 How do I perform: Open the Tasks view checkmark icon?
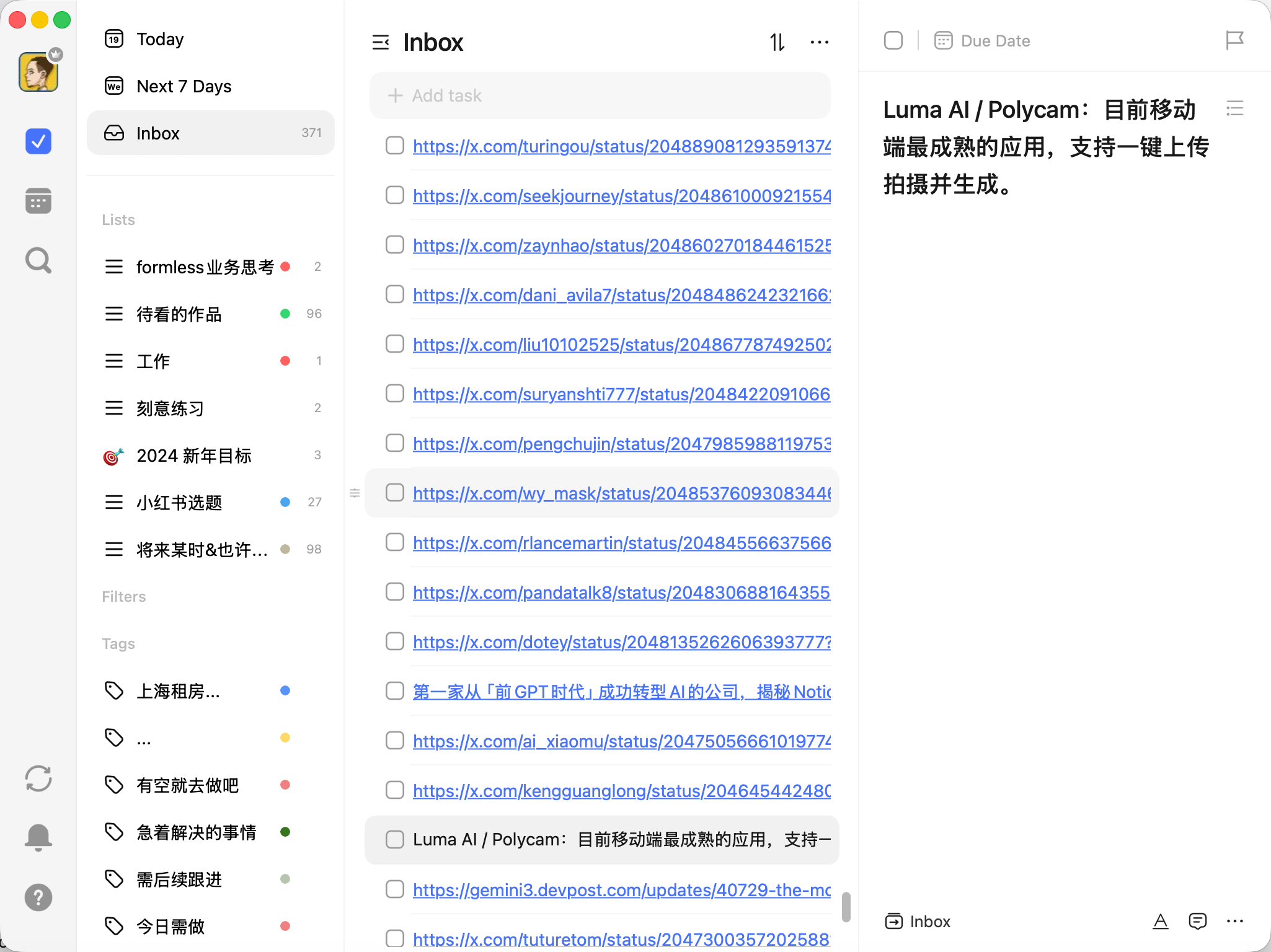click(x=38, y=141)
